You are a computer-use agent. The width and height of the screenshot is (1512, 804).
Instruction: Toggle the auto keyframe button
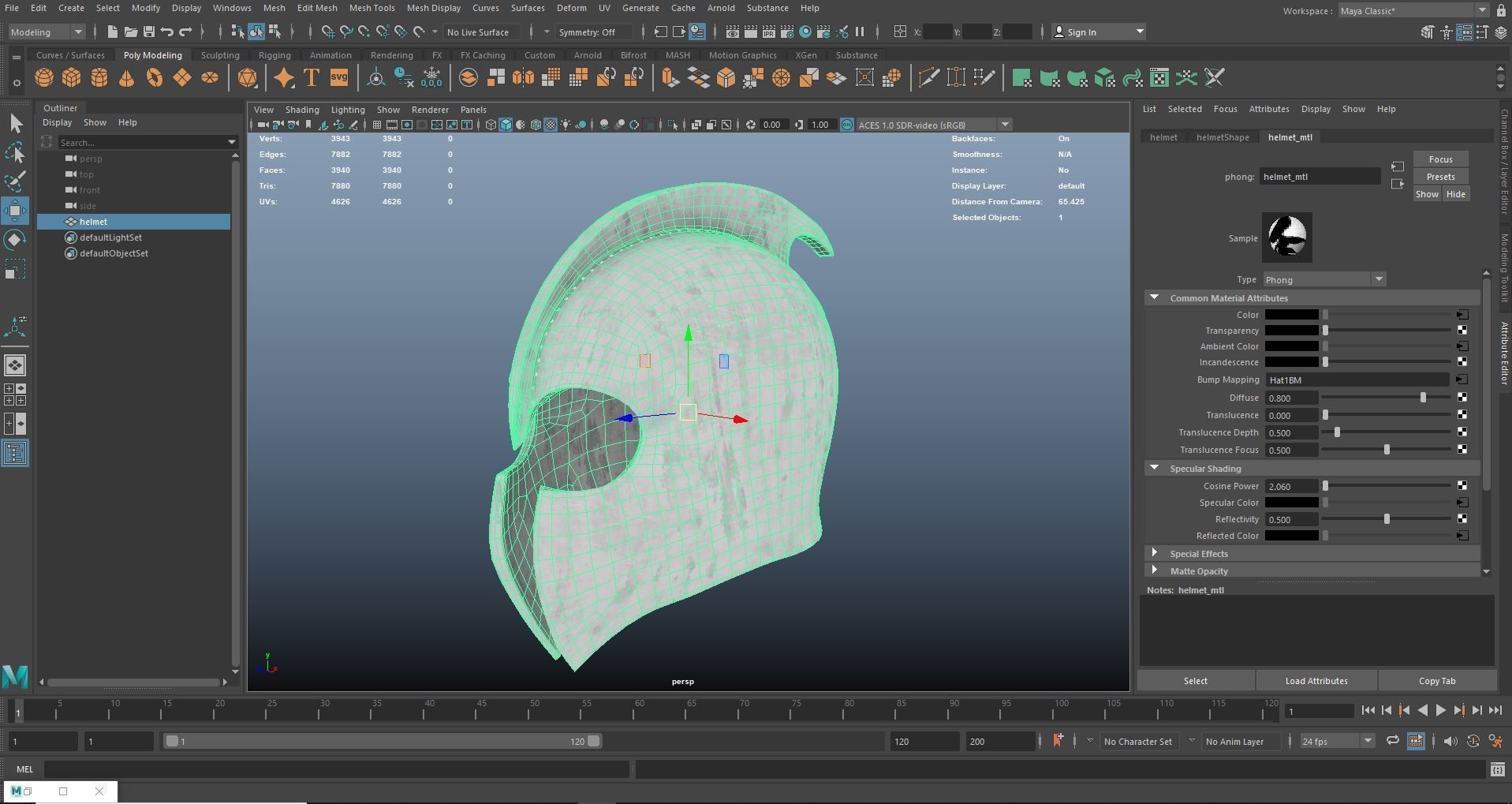pyautogui.click(x=1473, y=741)
